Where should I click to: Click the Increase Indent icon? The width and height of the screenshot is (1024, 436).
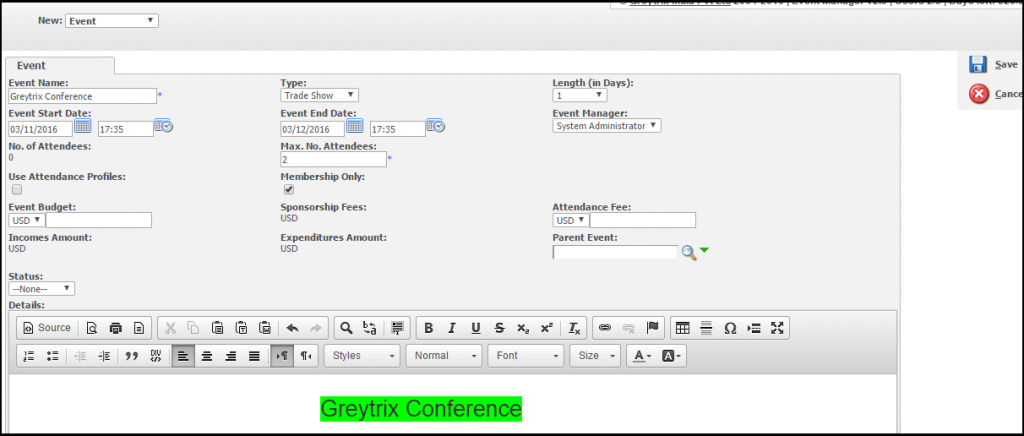click(104, 356)
